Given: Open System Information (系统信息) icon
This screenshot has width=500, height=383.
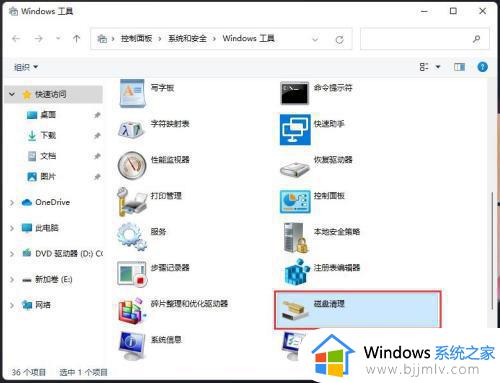Looking at the screenshot, I should click(x=132, y=346).
